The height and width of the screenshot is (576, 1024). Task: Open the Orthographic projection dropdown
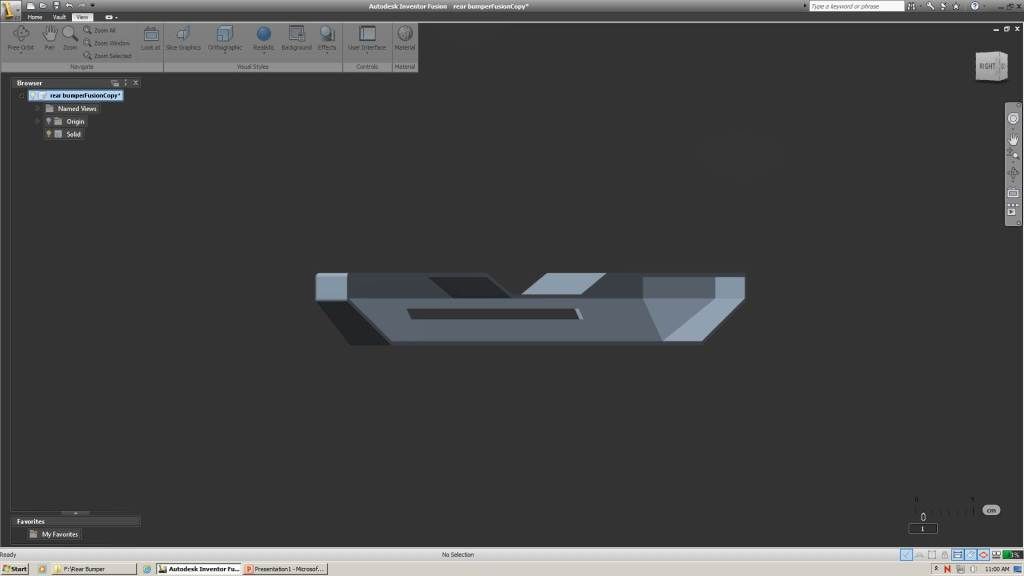(x=225, y=38)
